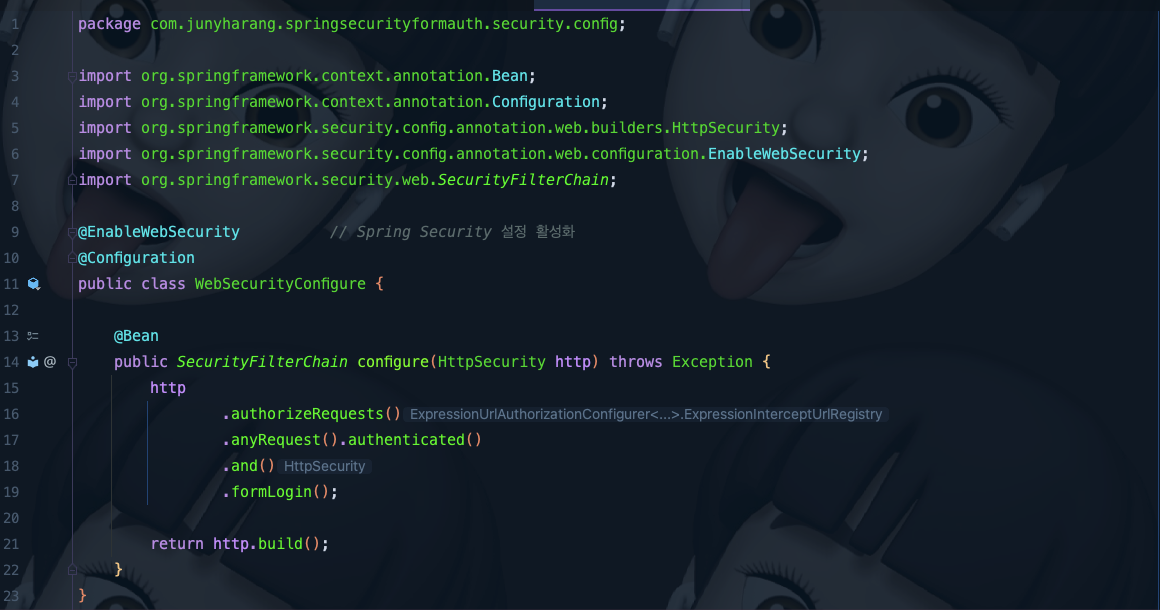Click the opening brace after WebSecurityConfigure
Viewport: 1160px width, 610px height.
tap(380, 284)
